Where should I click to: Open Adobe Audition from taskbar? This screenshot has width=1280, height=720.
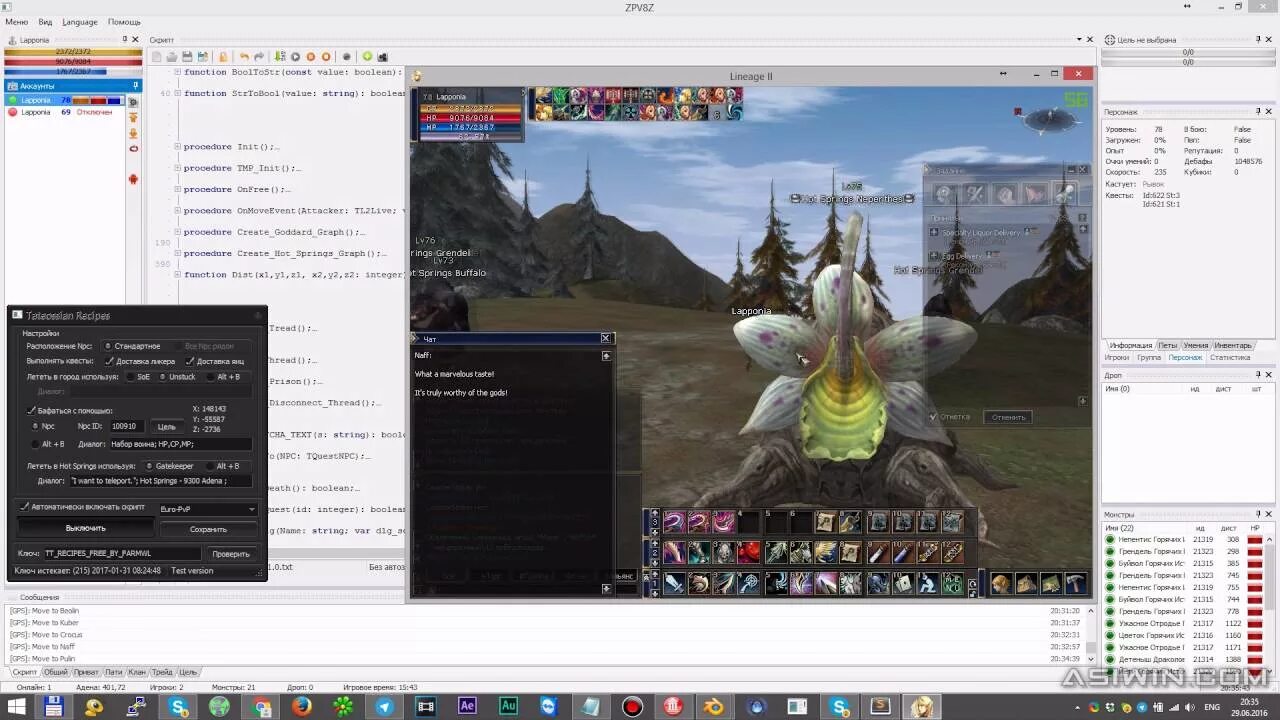point(508,707)
